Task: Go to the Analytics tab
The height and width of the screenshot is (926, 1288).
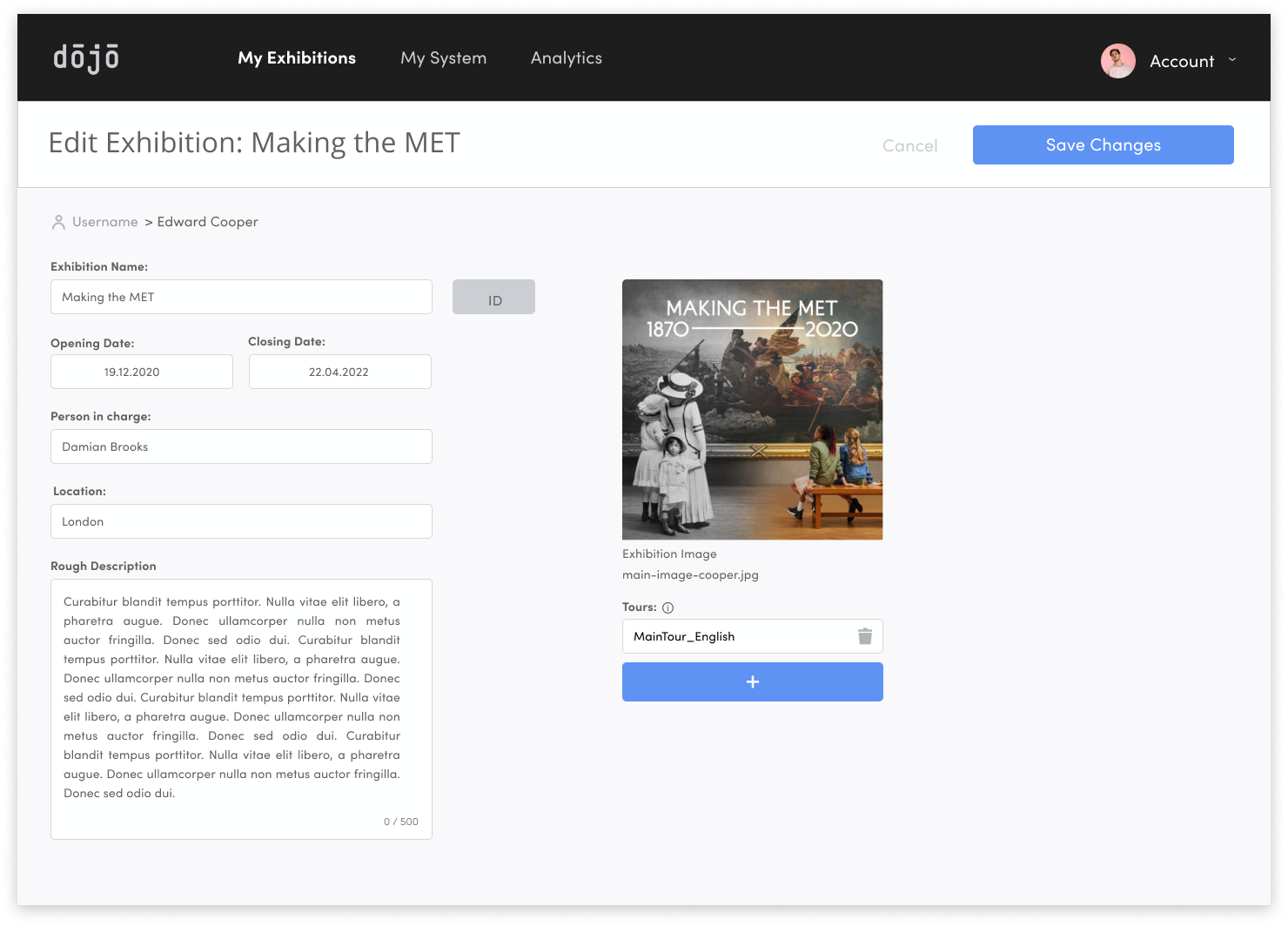Action: click(567, 57)
